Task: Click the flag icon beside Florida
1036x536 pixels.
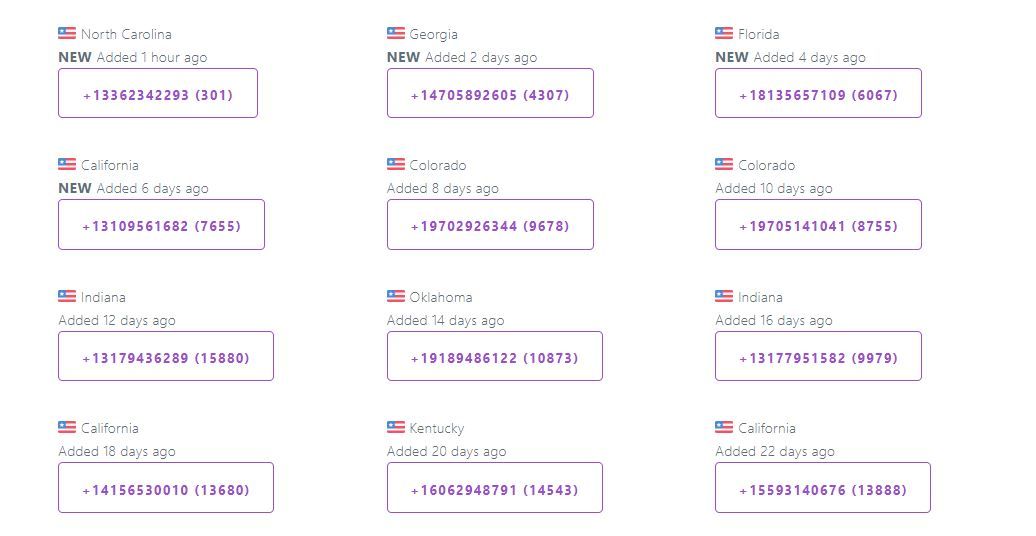Action: pyautogui.click(x=724, y=33)
